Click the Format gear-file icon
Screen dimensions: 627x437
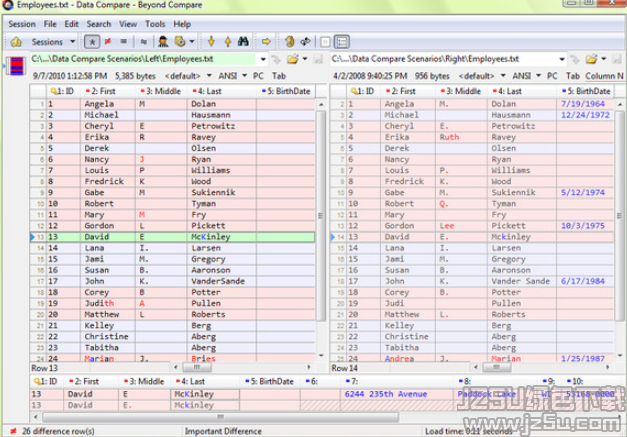point(180,41)
